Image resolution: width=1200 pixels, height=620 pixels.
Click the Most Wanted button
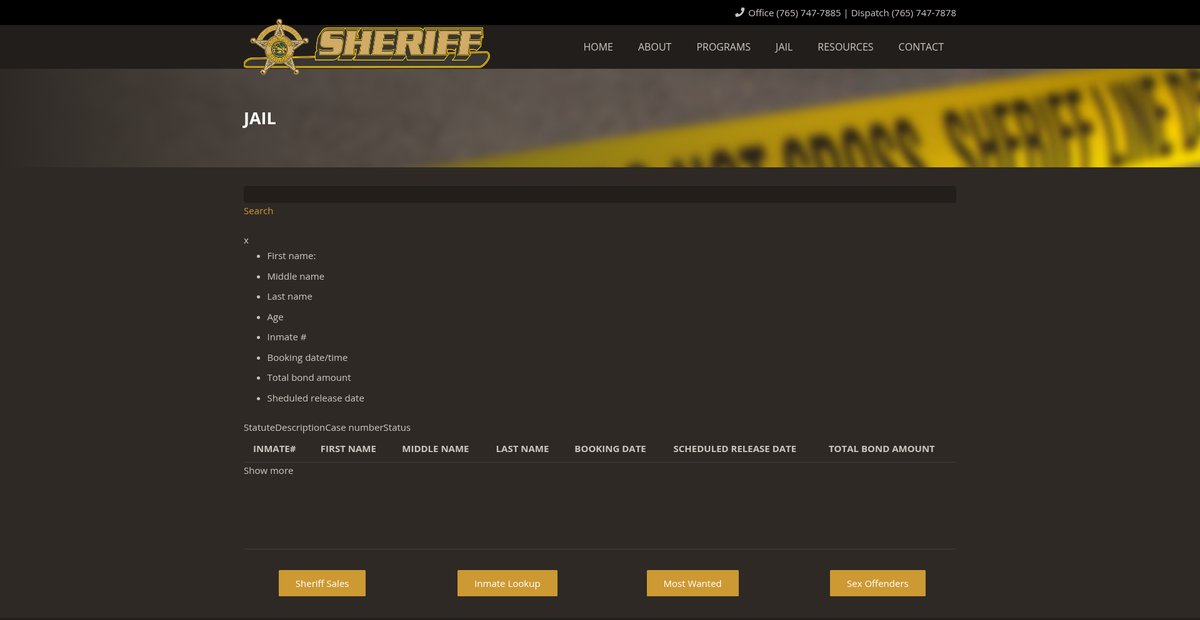[692, 583]
